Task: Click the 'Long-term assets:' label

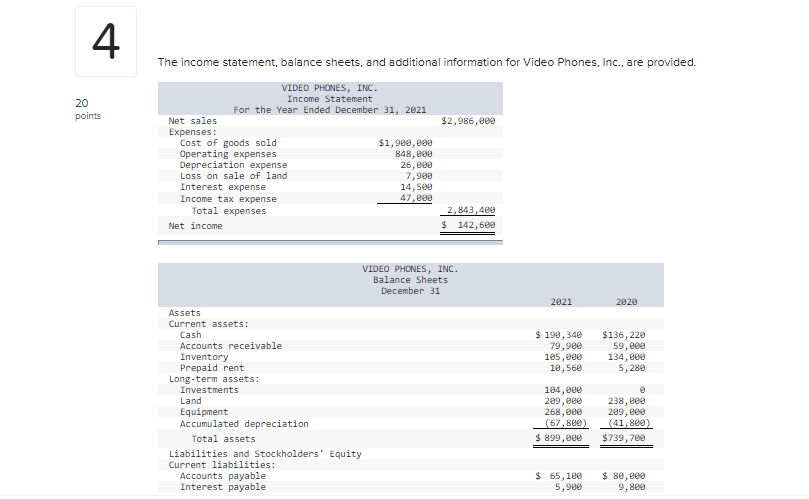Action: [214, 379]
